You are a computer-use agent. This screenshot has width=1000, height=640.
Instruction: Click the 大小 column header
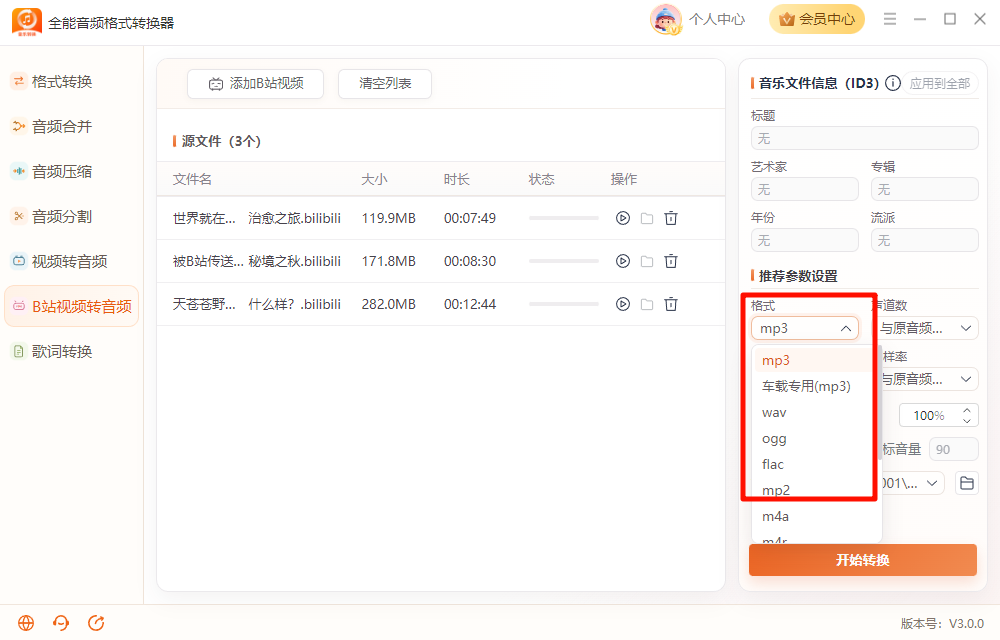[x=374, y=179]
